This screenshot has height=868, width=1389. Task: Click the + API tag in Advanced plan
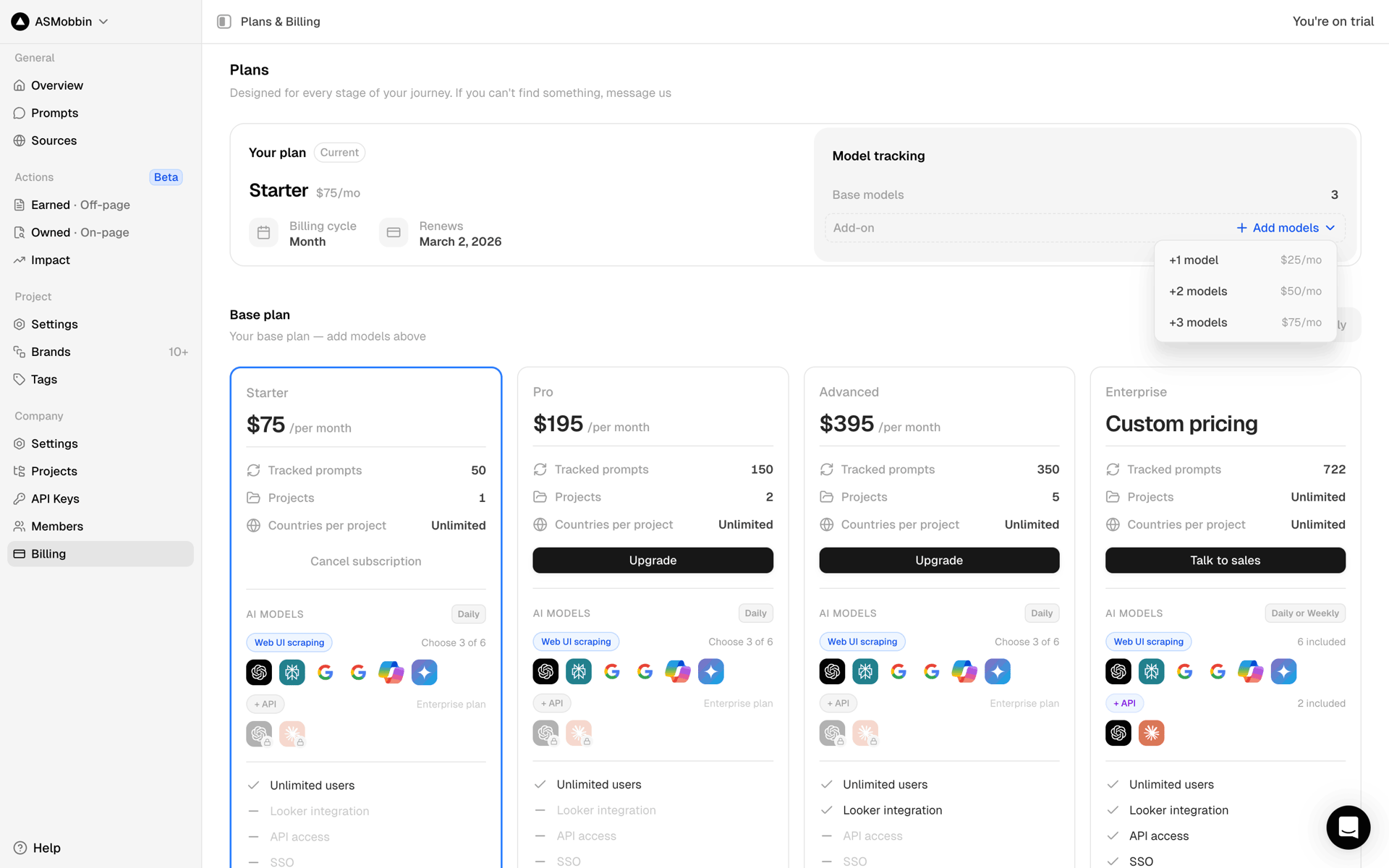click(838, 703)
